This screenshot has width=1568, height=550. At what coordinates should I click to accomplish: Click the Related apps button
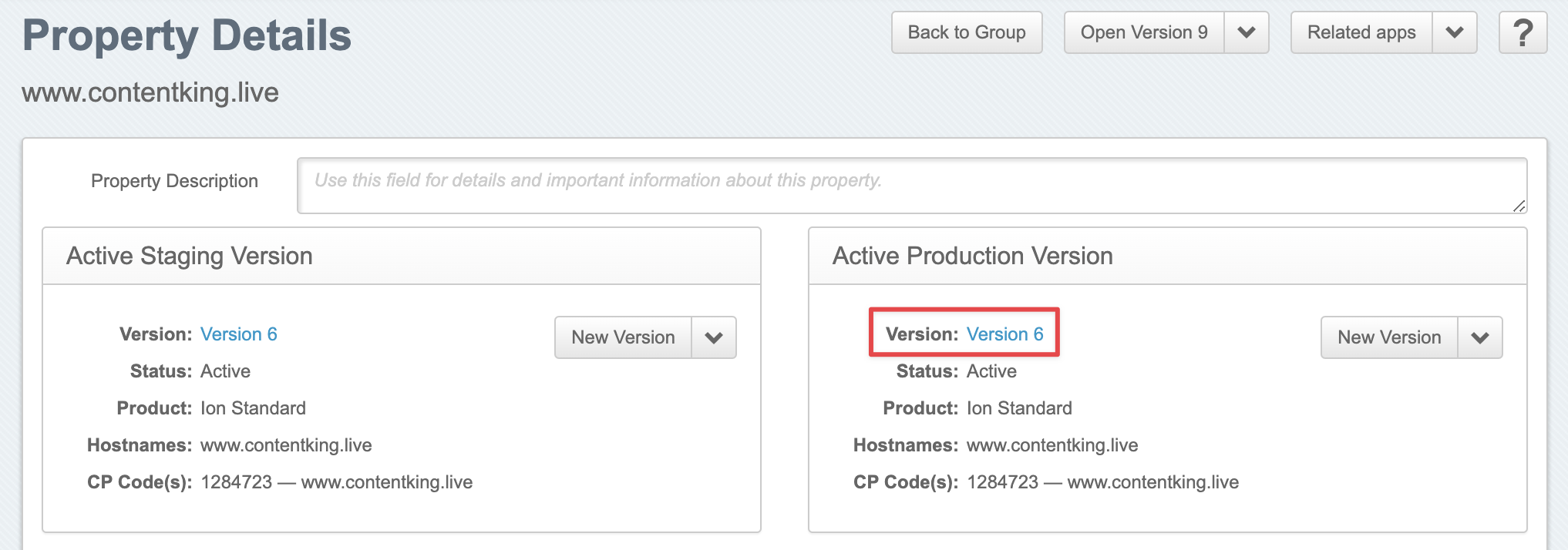[1361, 32]
